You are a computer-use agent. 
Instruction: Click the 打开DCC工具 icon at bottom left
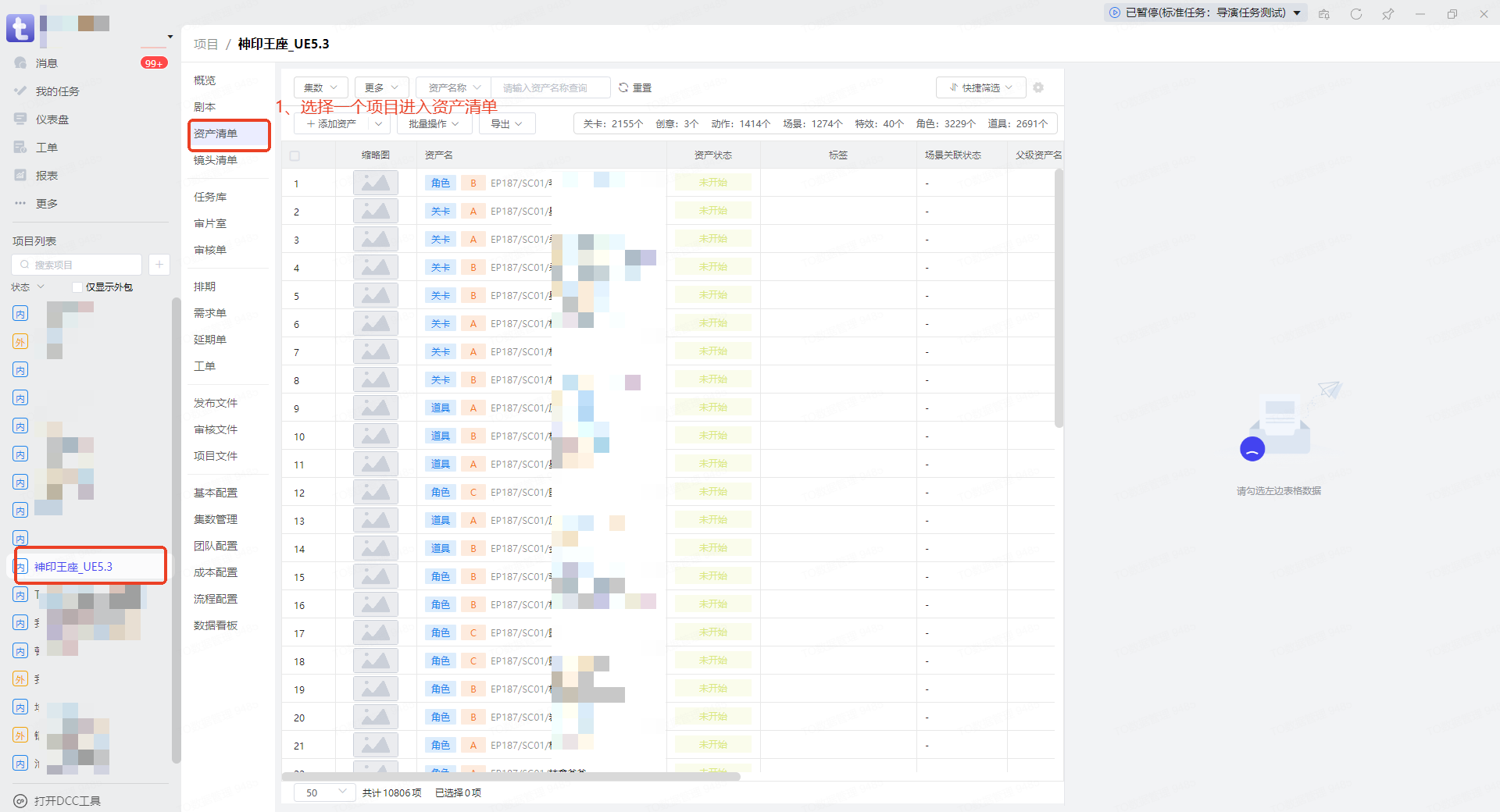20,800
